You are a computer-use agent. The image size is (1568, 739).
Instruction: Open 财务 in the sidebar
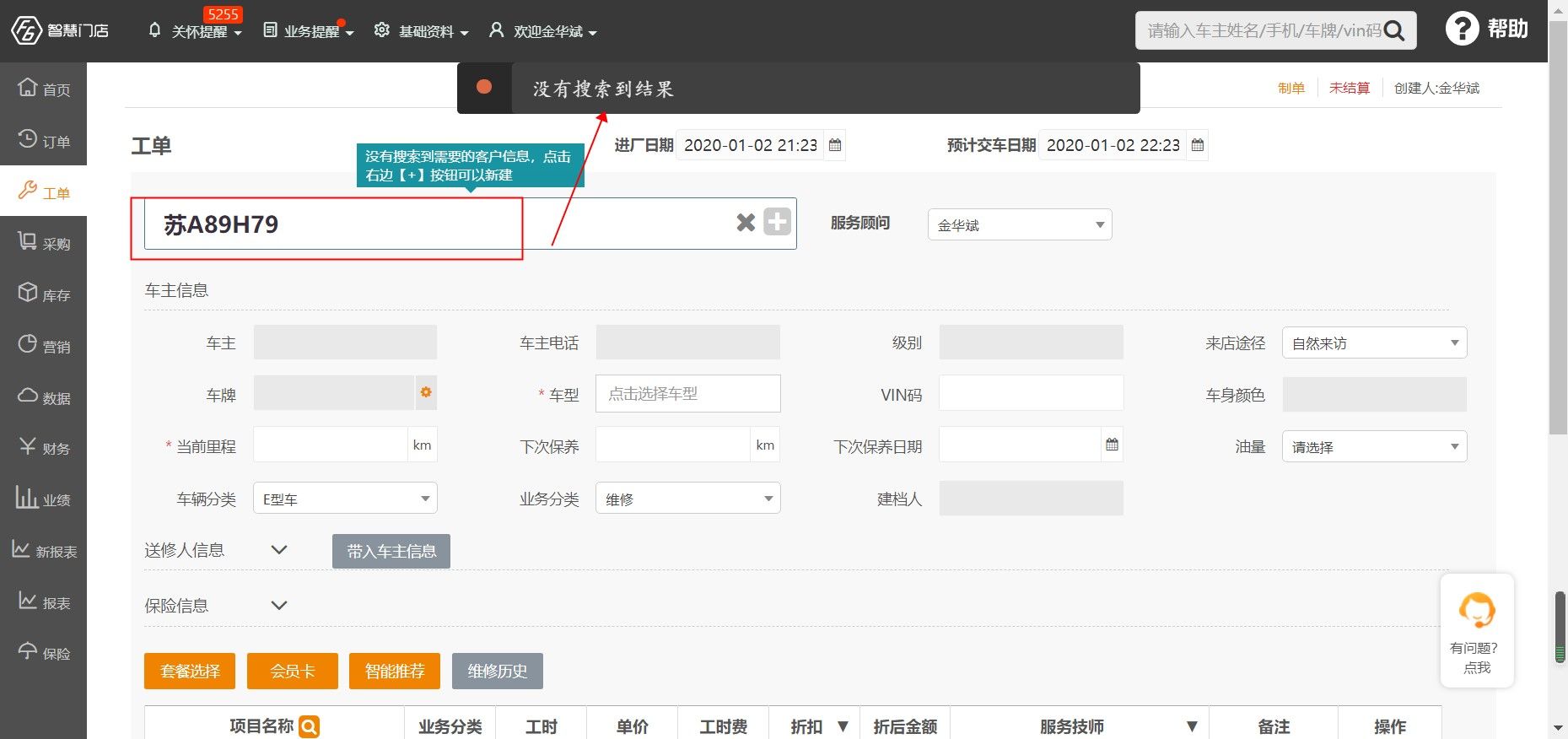tap(44, 448)
